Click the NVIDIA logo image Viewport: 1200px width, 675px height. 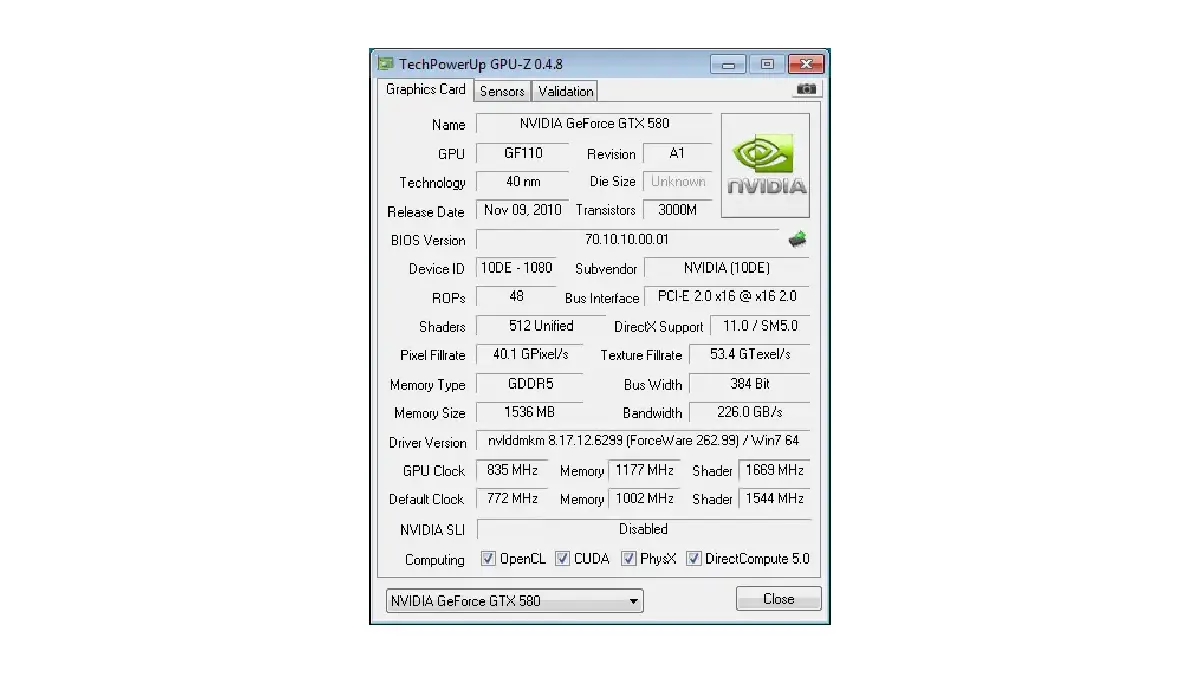click(766, 165)
